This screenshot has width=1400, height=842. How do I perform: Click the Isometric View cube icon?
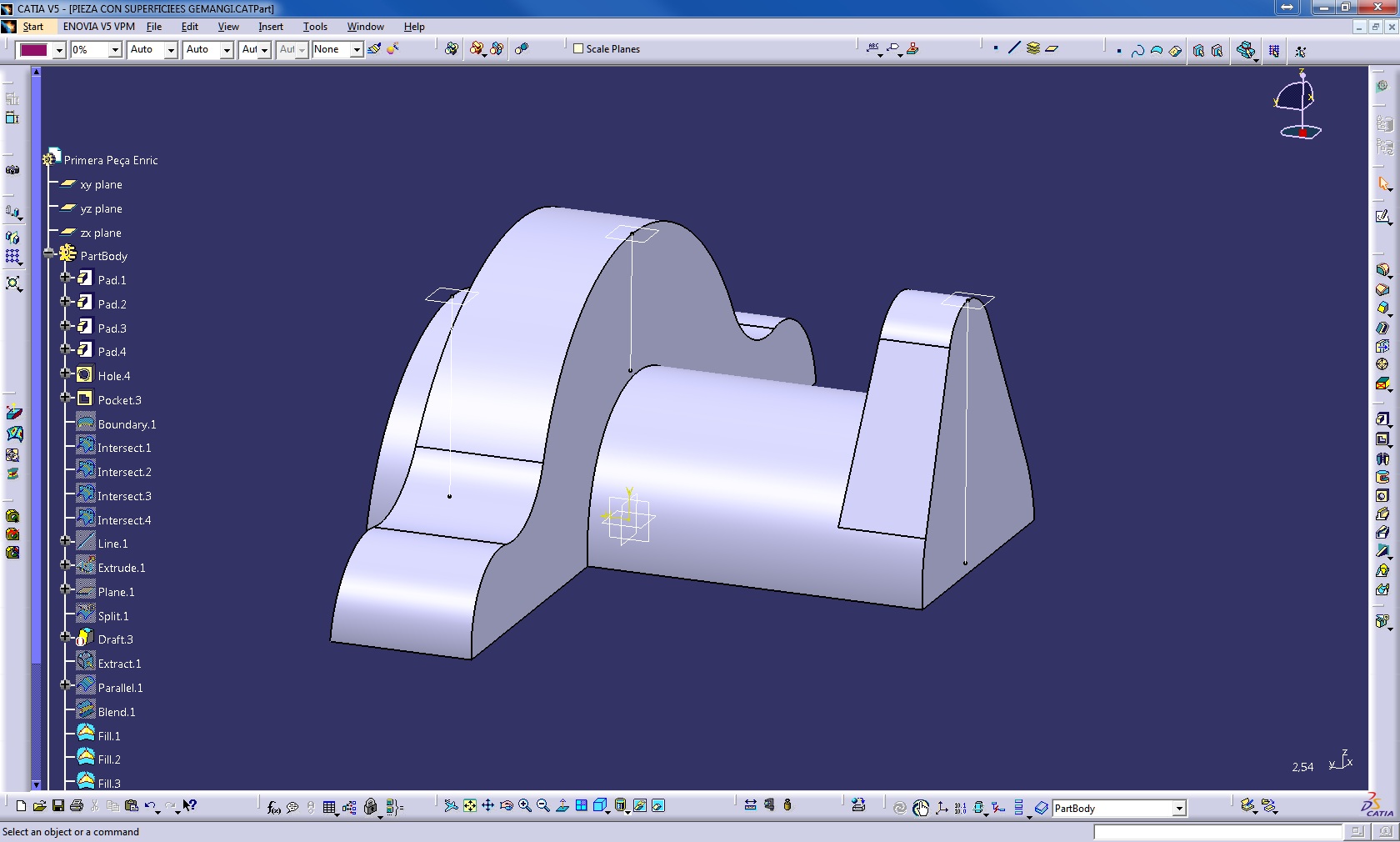point(599,805)
